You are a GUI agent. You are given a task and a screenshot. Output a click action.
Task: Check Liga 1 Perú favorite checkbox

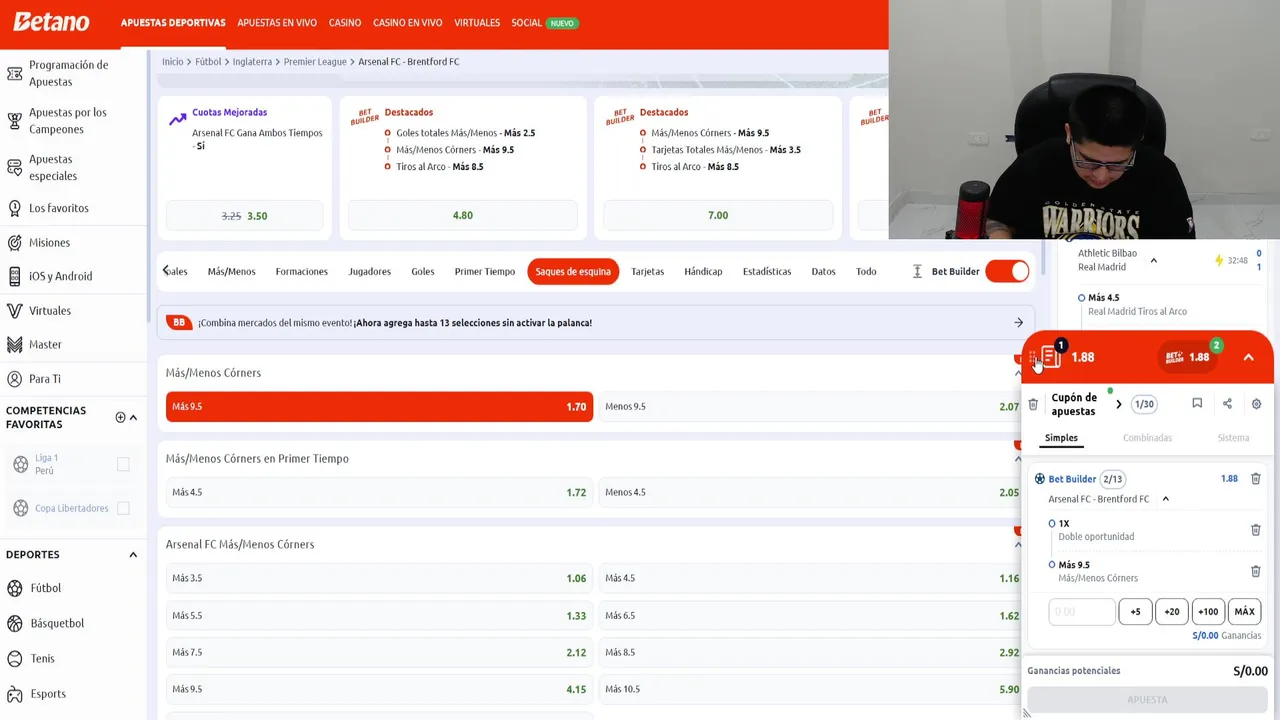pos(123,464)
